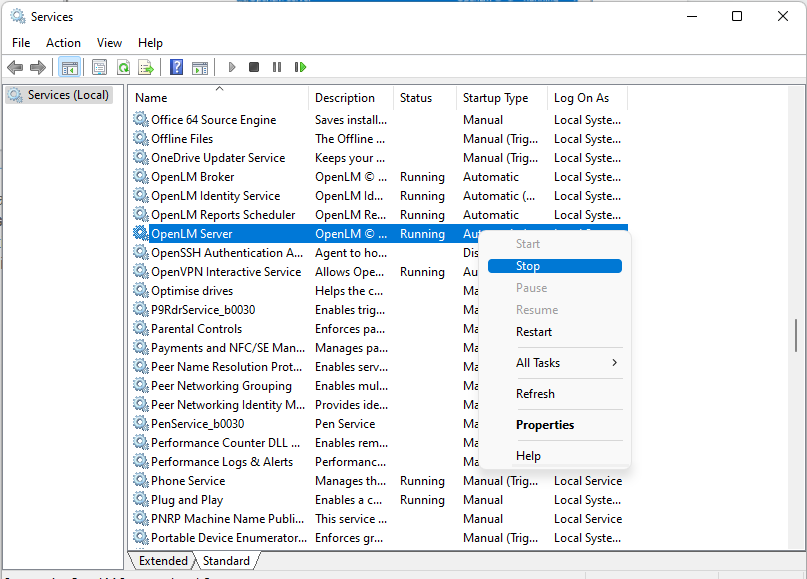Click the vertical scrollbar thumb
The height and width of the screenshot is (579, 807).
click(797, 335)
